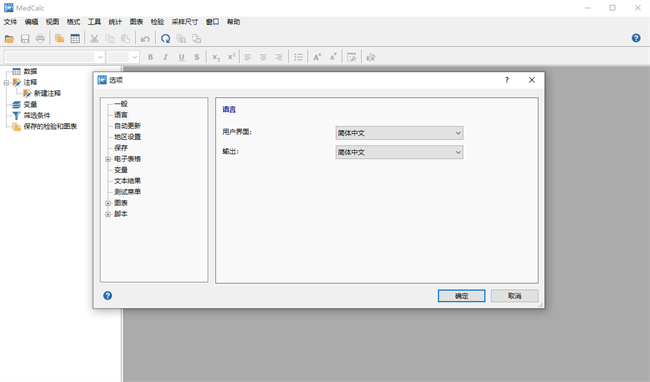Expand the 脚本 tree node

pyautogui.click(x=108, y=214)
